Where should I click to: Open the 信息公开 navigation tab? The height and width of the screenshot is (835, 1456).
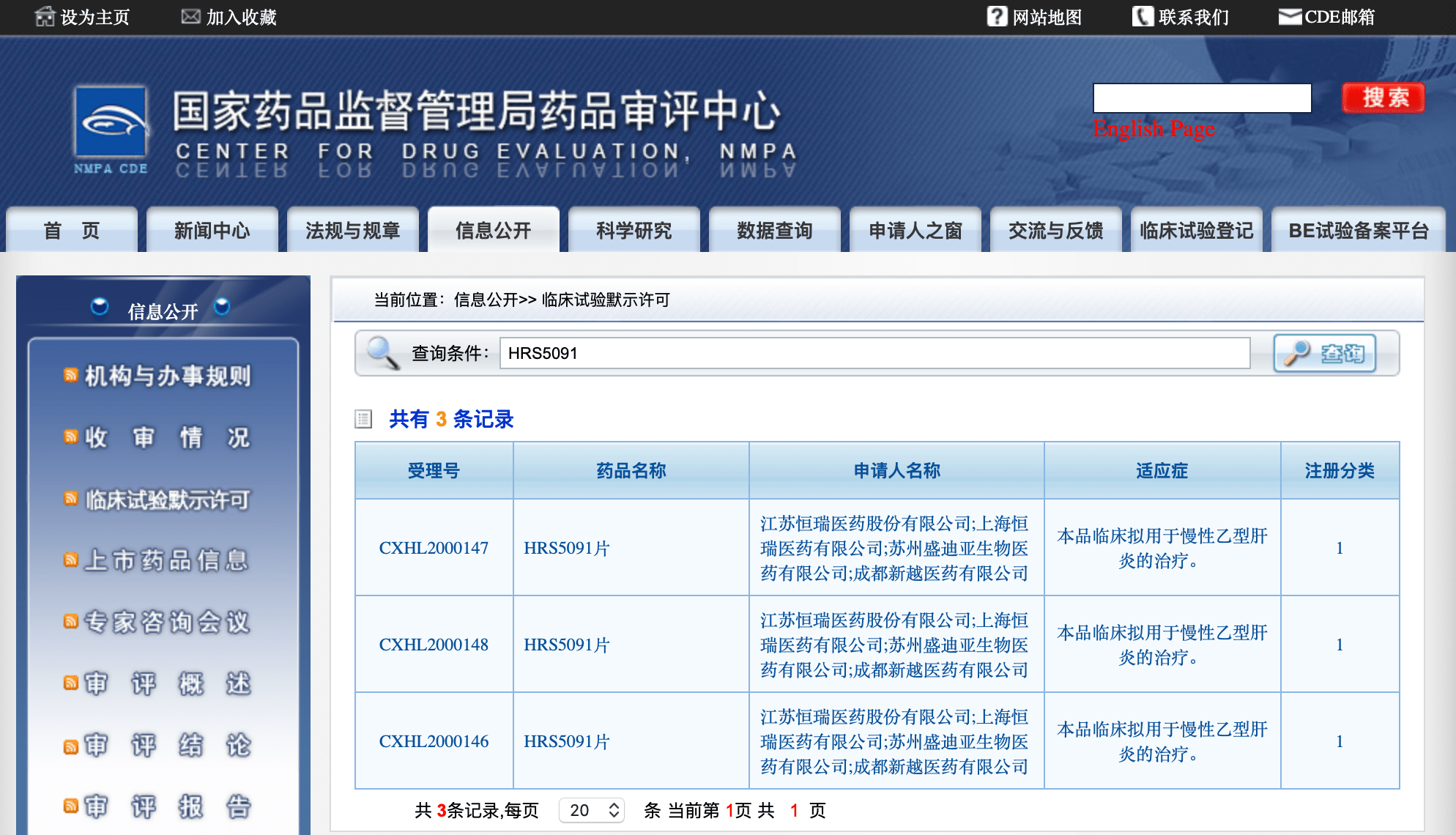493,231
